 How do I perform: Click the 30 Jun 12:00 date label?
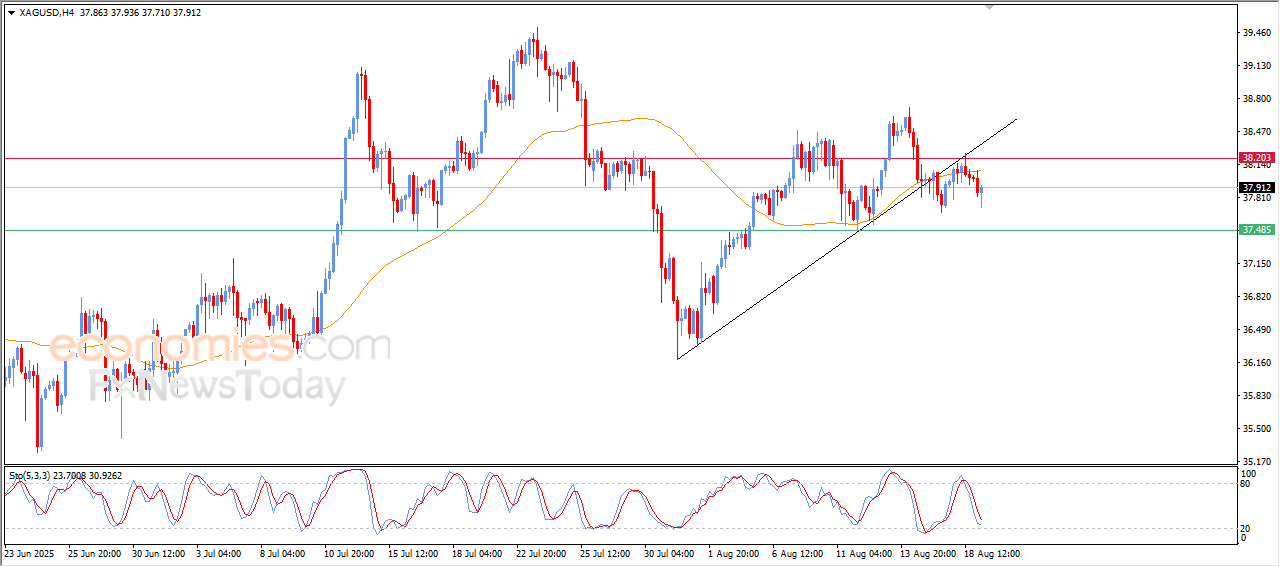tap(160, 553)
